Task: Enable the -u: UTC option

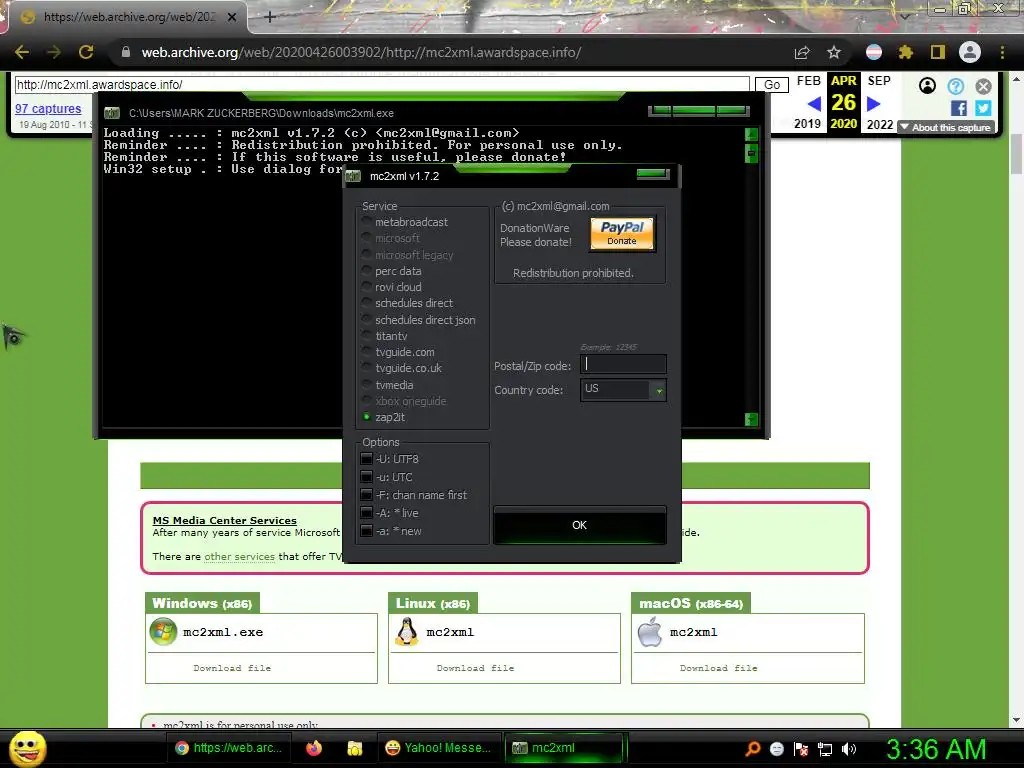Action: (x=367, y=477)
